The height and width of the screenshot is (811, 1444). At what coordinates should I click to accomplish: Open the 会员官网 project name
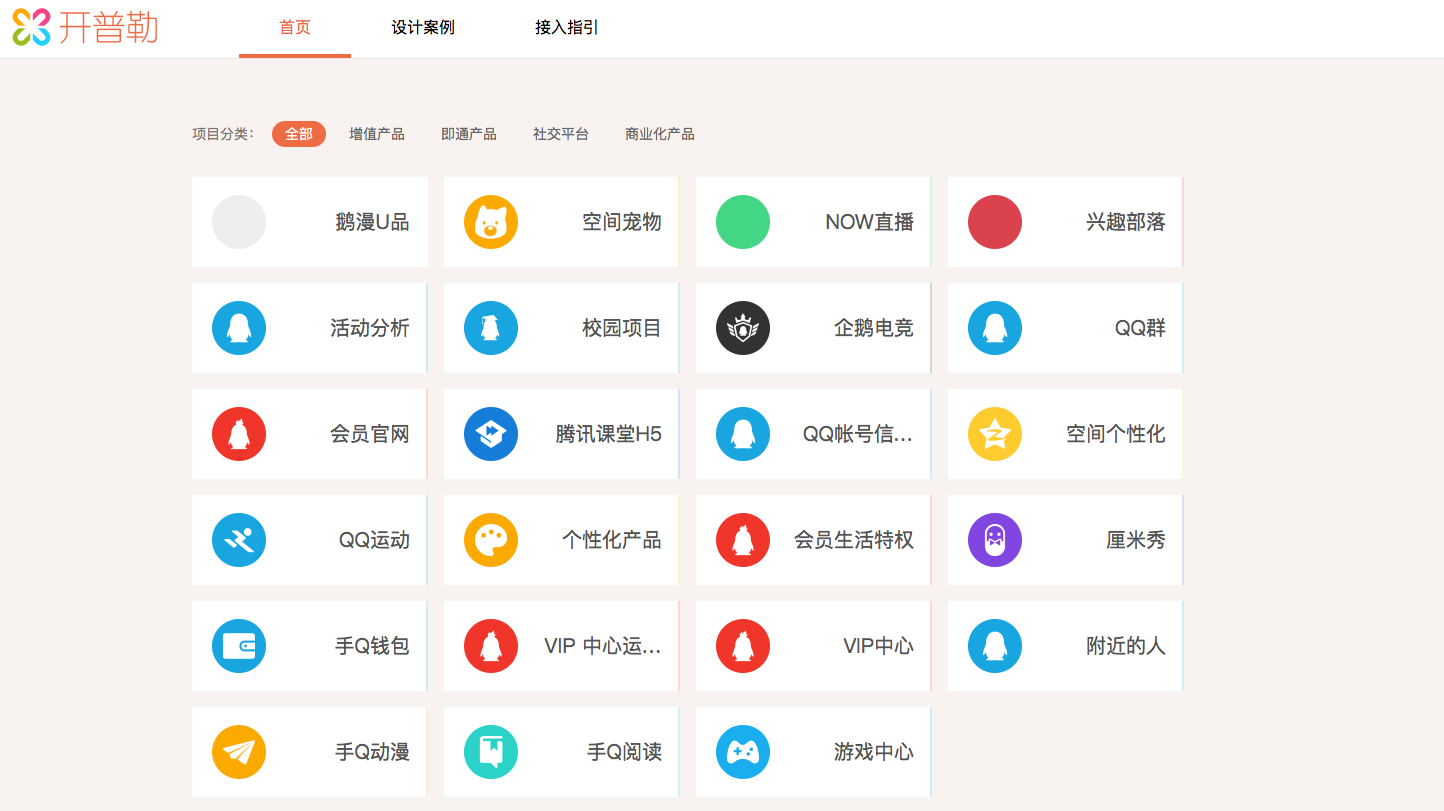coord(370,434)
